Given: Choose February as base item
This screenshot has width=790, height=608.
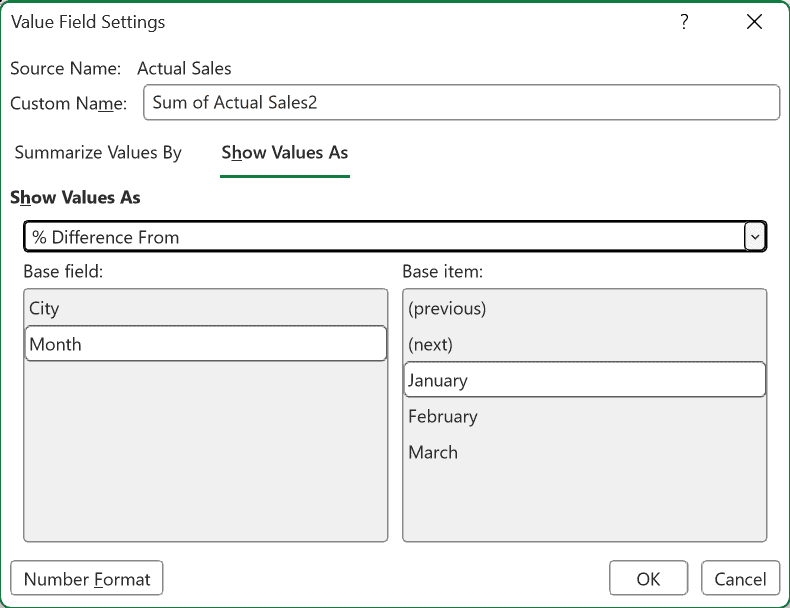Looking at the screenshot, I should click(584, 416).
